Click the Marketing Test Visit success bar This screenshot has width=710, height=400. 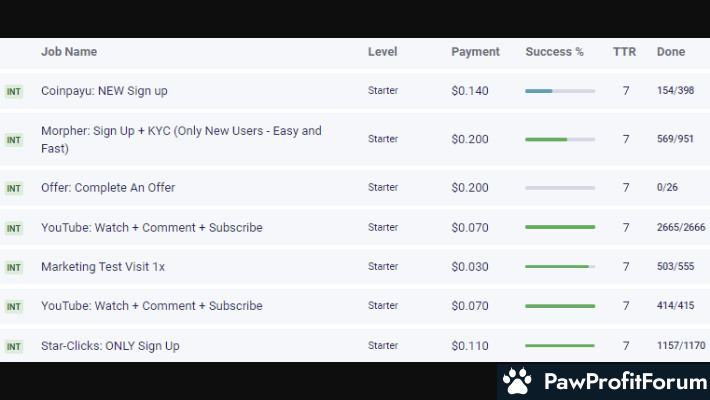pos(560,266)
